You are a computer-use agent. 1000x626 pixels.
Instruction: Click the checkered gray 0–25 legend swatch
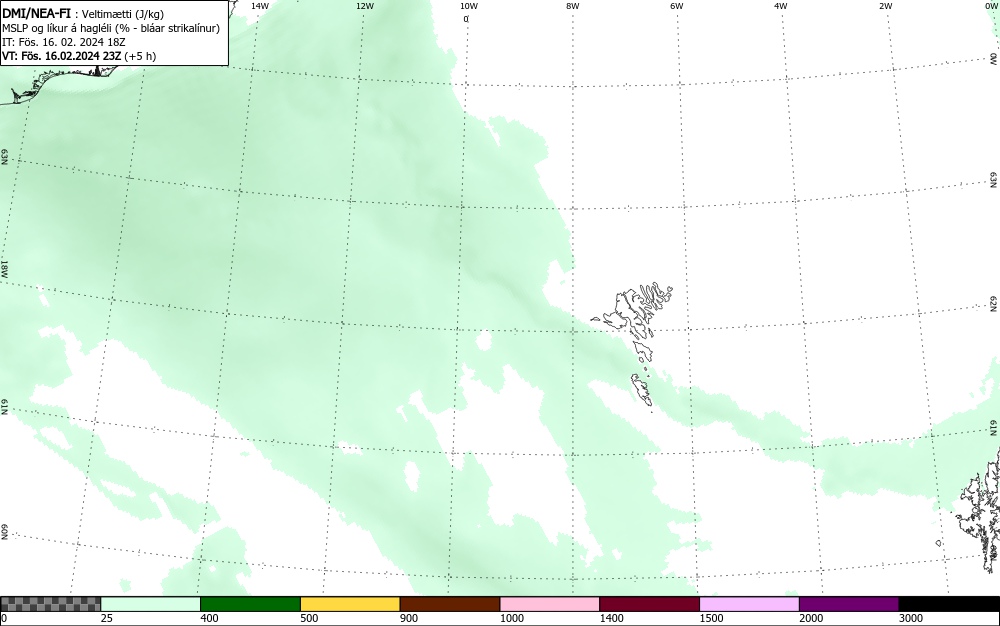[x=50, y=604]
